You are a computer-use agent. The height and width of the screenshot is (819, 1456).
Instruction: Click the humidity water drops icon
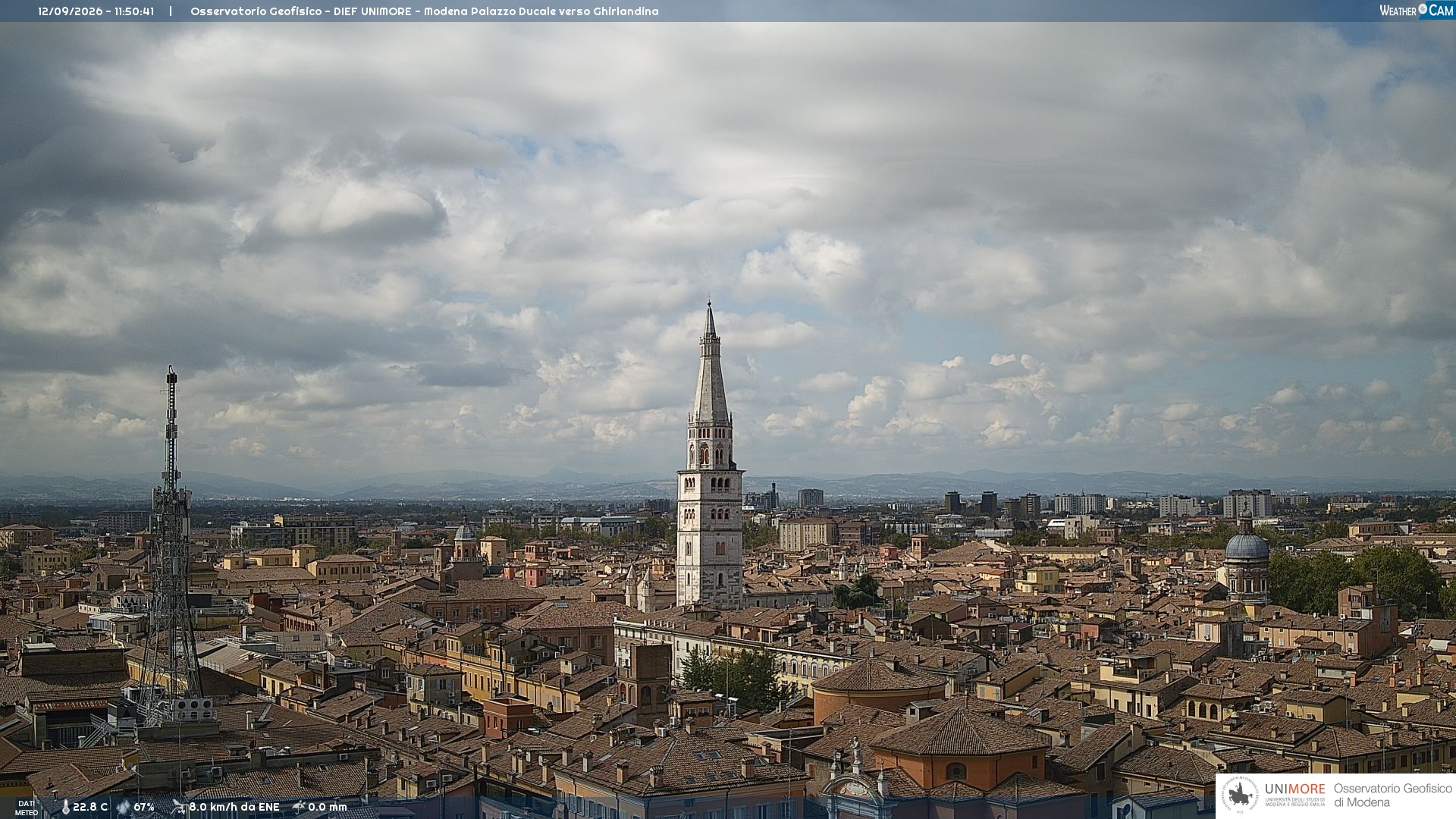124,808
